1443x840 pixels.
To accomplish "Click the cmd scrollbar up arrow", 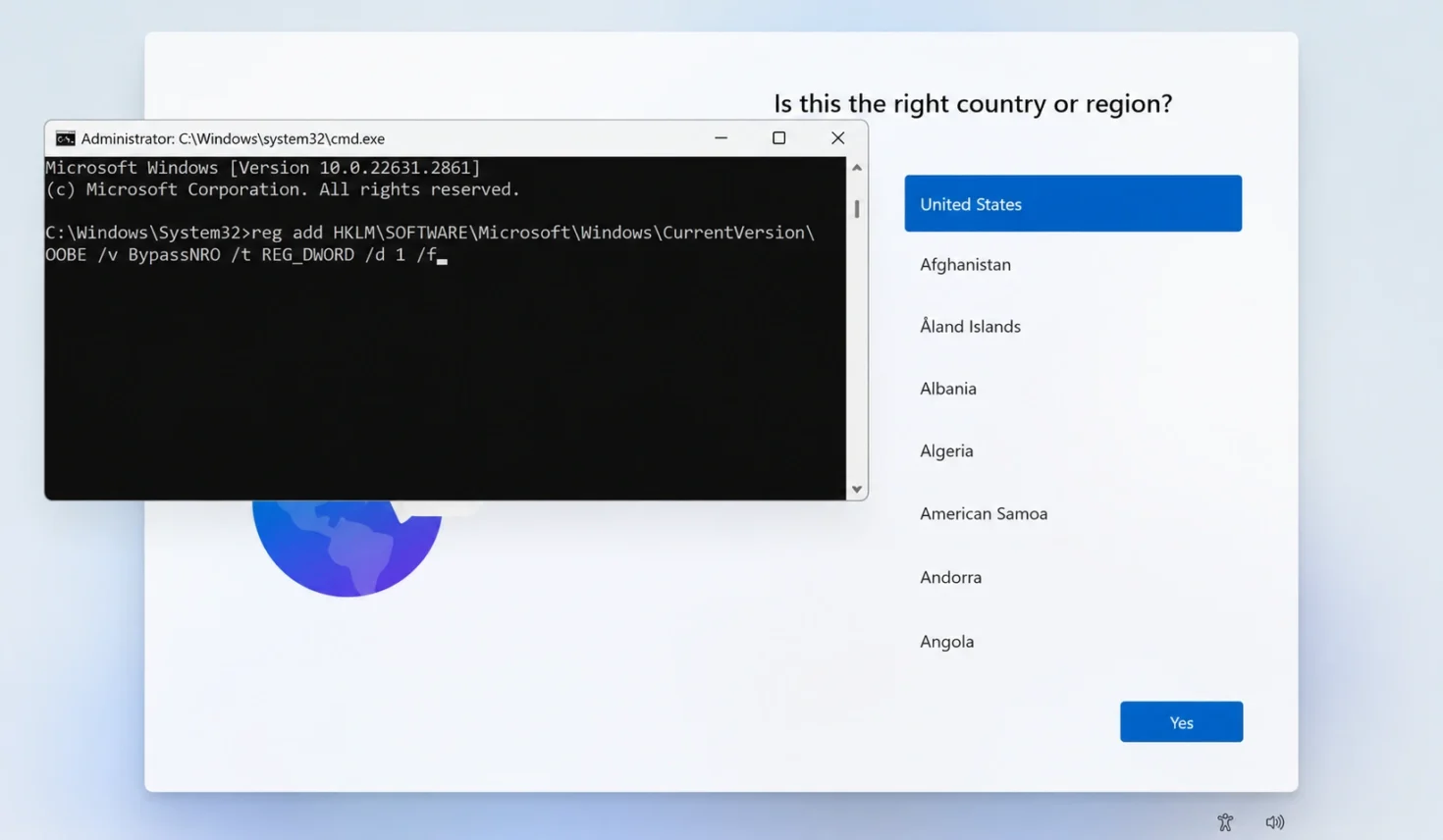I will point(857,168).
